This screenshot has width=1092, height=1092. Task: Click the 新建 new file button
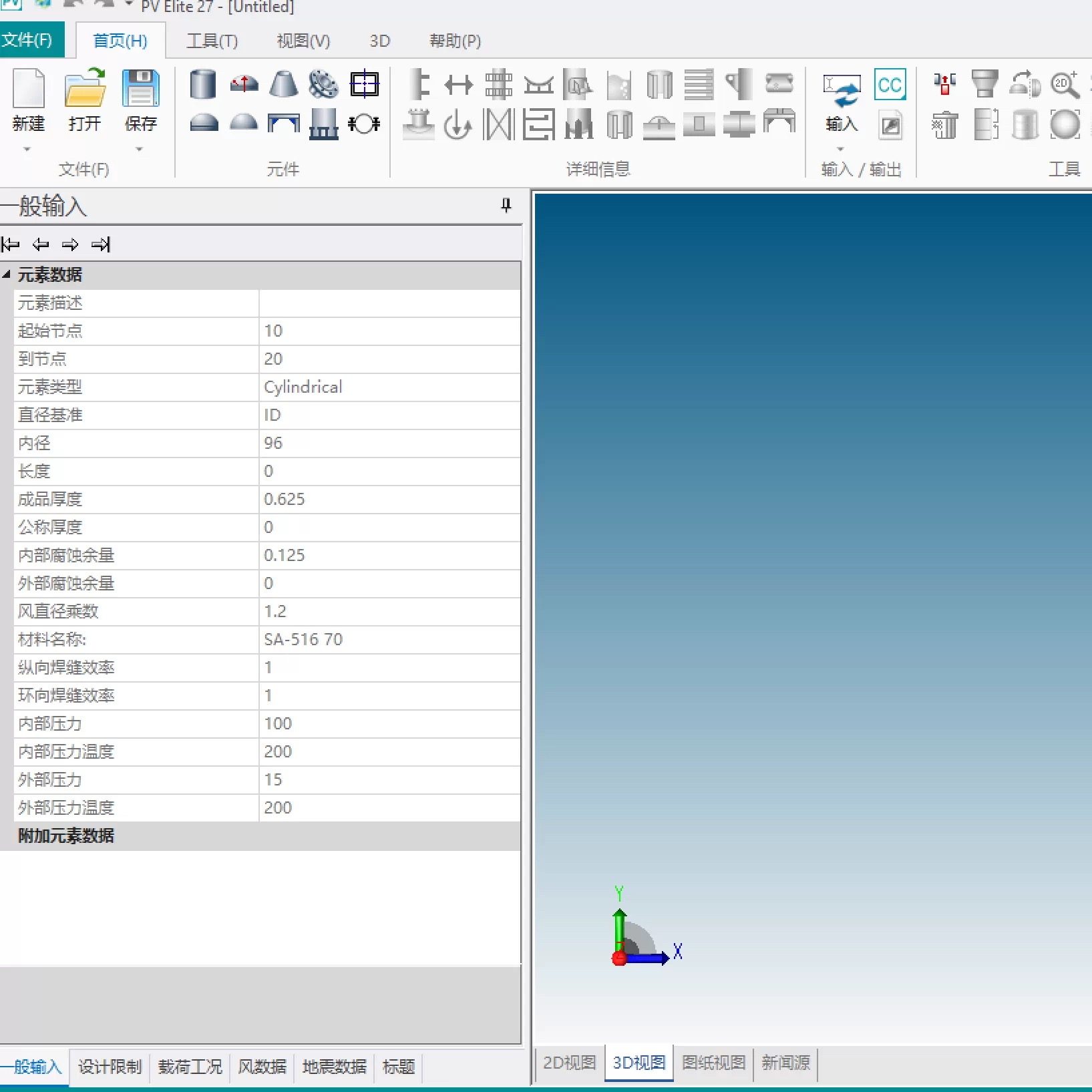pos(28,100)
